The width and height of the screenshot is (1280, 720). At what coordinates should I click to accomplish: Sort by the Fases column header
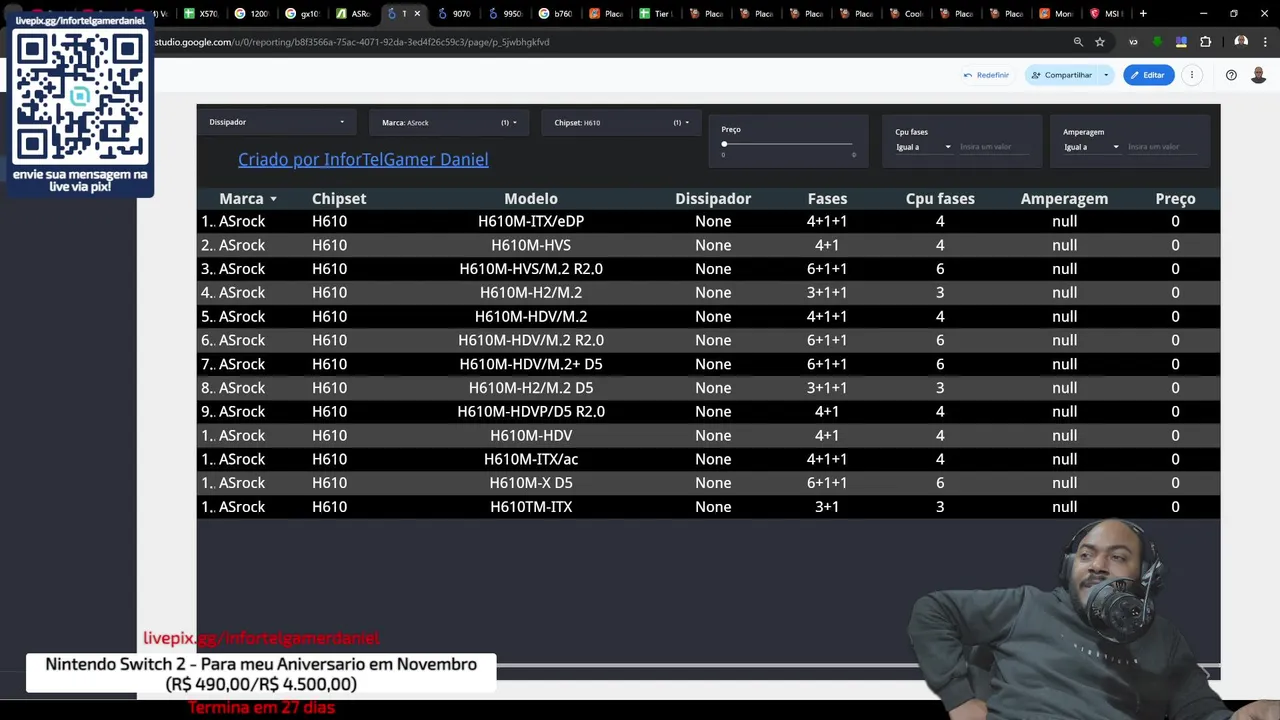(x=827, y=199)
